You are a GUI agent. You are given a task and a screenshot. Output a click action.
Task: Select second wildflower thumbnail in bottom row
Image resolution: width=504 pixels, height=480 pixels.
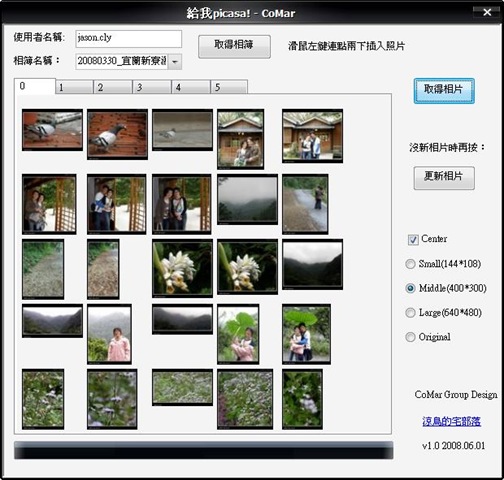pyautogui.click(x=112, y=399)
